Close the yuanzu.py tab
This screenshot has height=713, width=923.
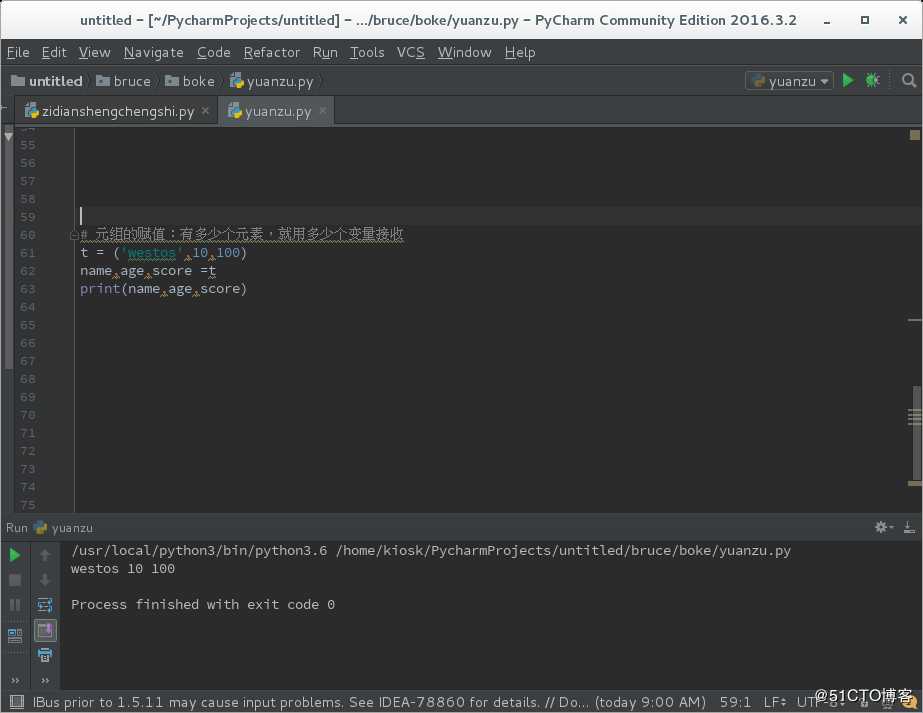(x=322, y=111)
